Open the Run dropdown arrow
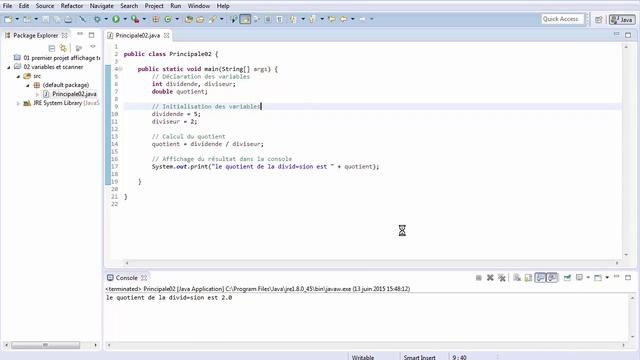Image resolution: width=640 pixels, height=360 pixels. point(125,19)
